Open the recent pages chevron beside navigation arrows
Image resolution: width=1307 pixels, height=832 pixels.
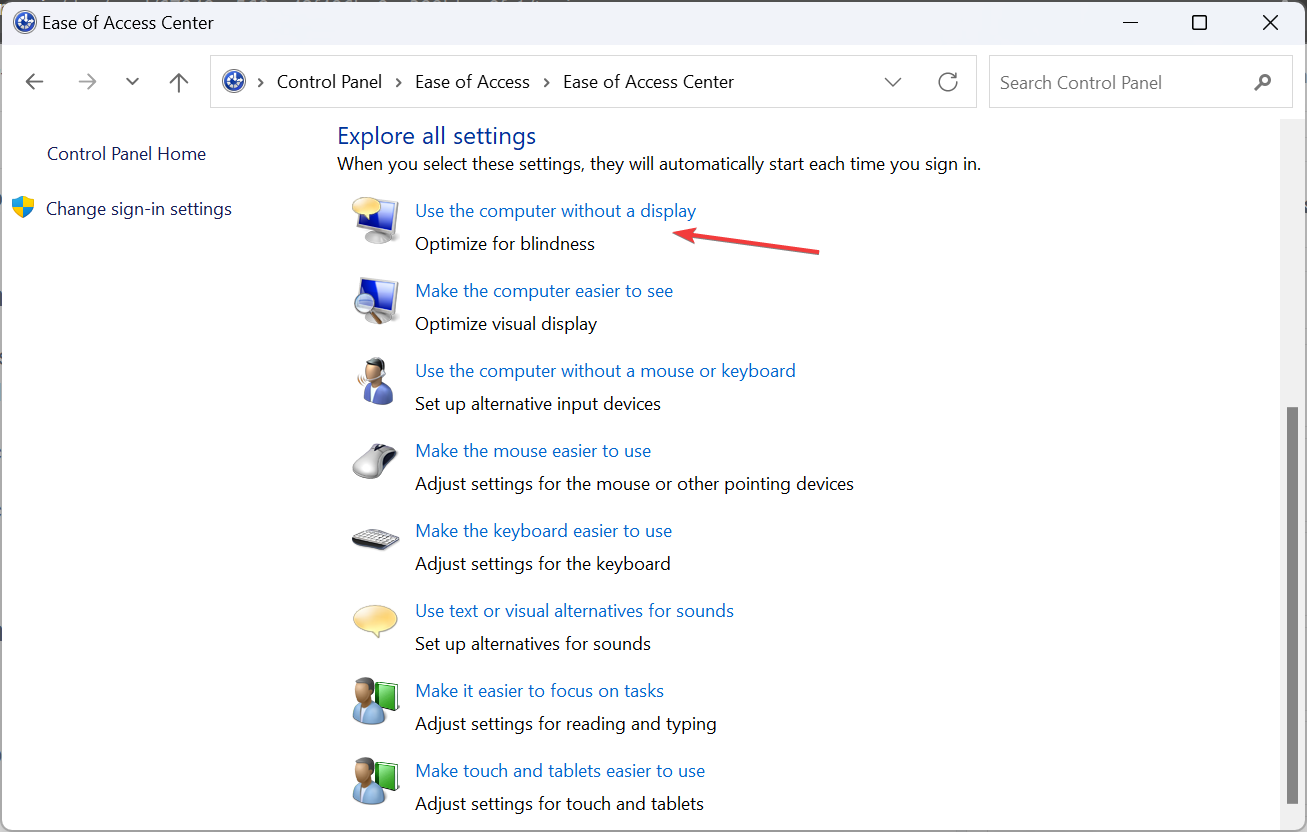(x=132, y=81)
